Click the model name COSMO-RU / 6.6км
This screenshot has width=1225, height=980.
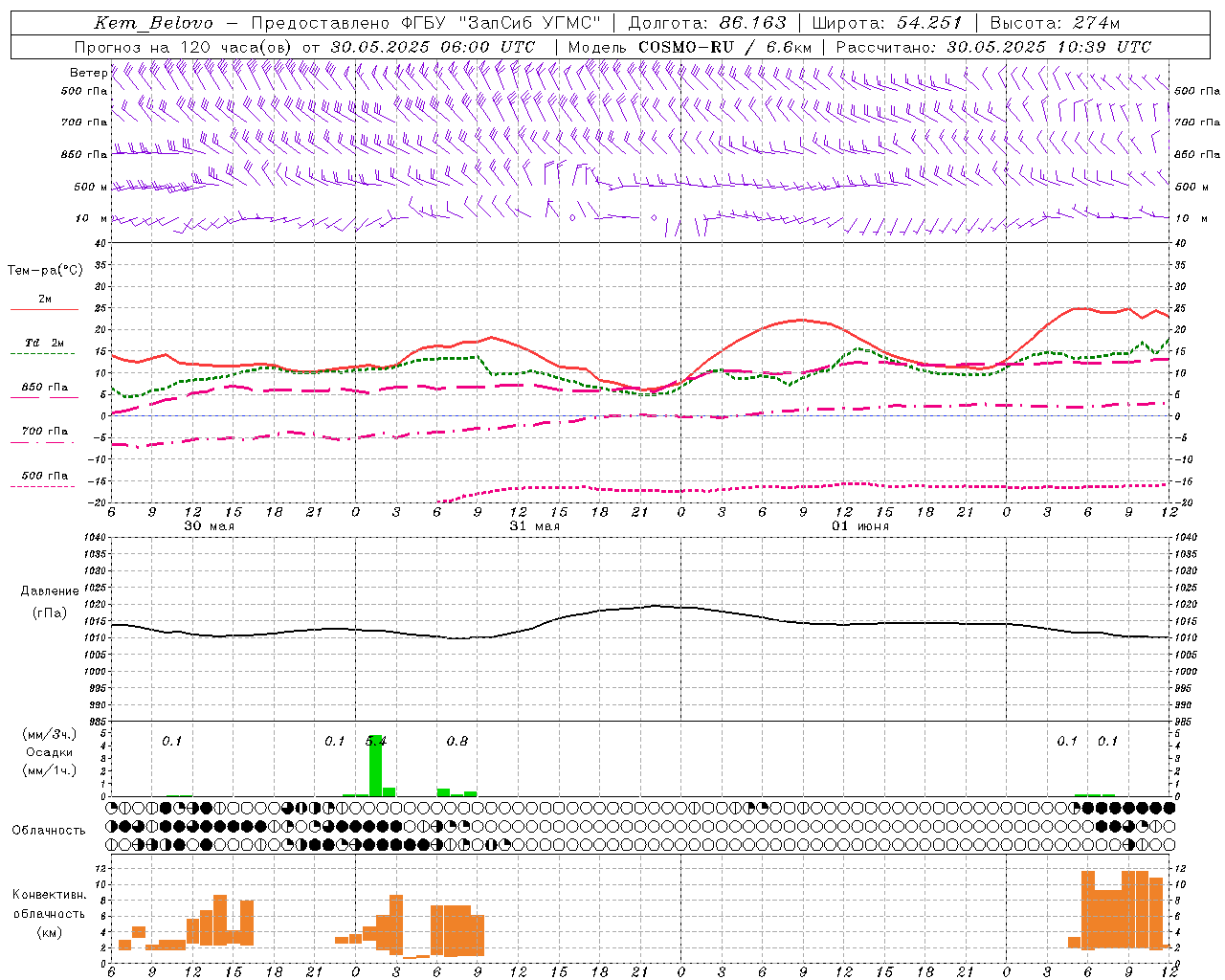click(x=724, y=47)
